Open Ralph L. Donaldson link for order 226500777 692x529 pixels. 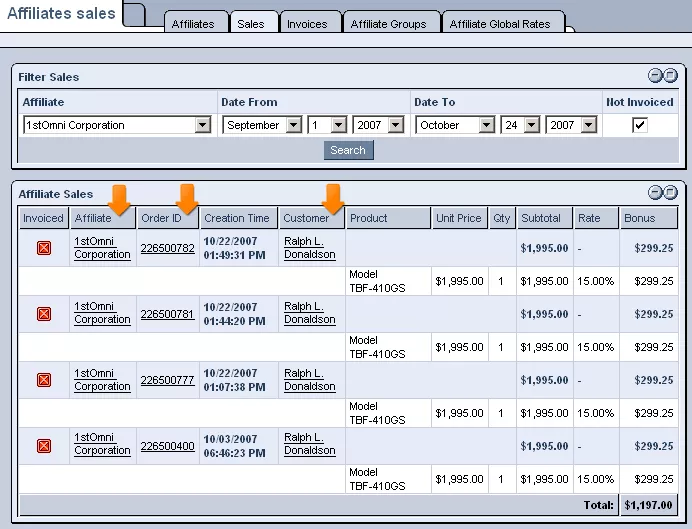pyautogui.click(x=309, y=380)
